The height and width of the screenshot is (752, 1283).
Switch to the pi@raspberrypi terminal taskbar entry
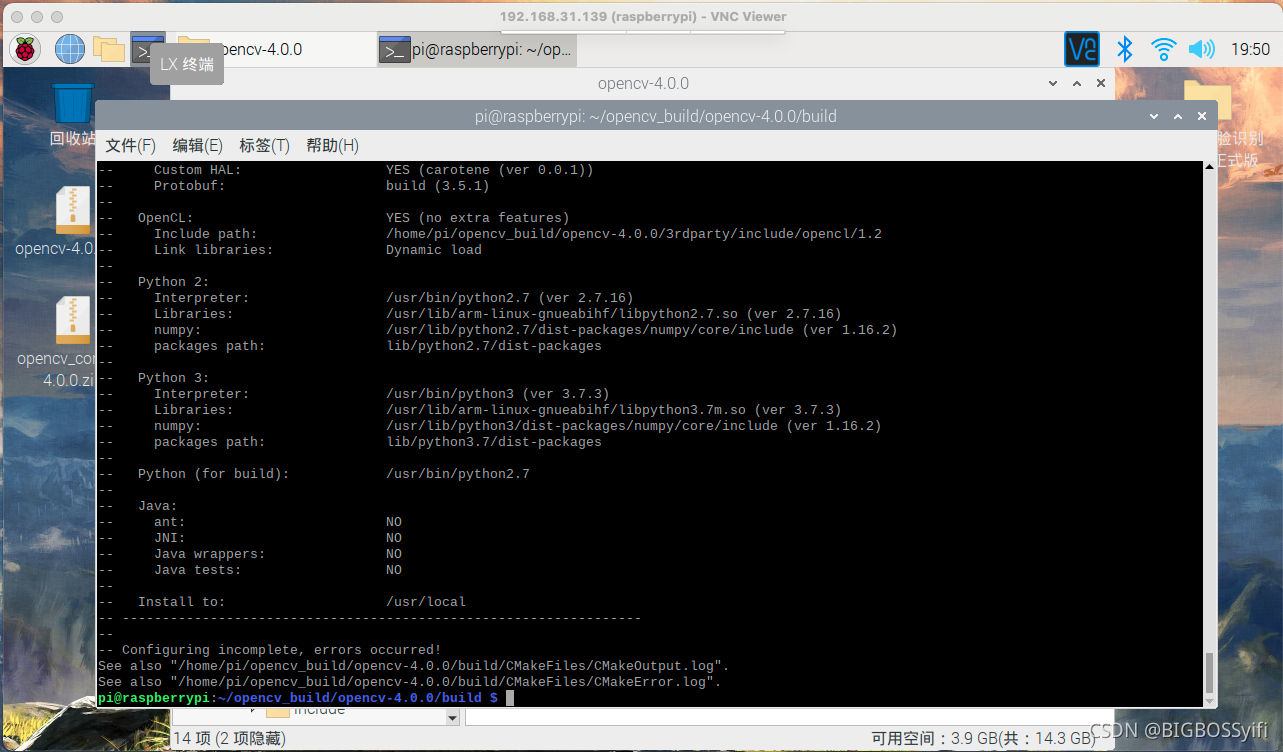[477, 49]
